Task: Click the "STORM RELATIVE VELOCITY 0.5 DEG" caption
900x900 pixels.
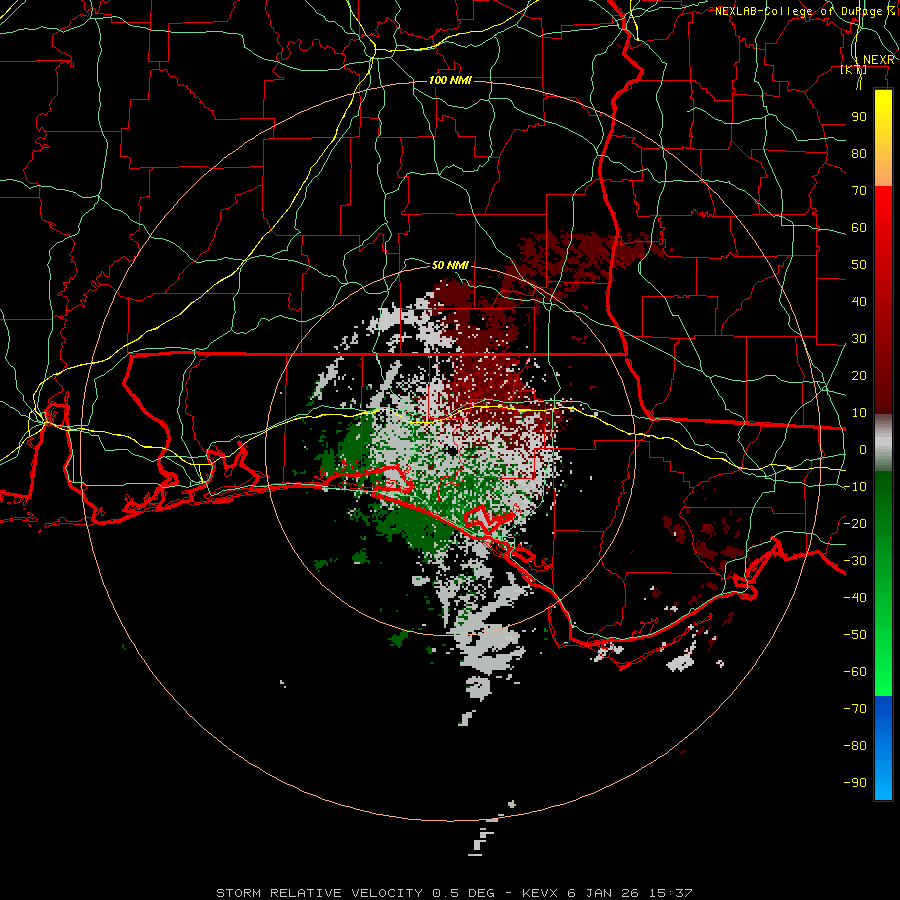Action: [355, 893]
